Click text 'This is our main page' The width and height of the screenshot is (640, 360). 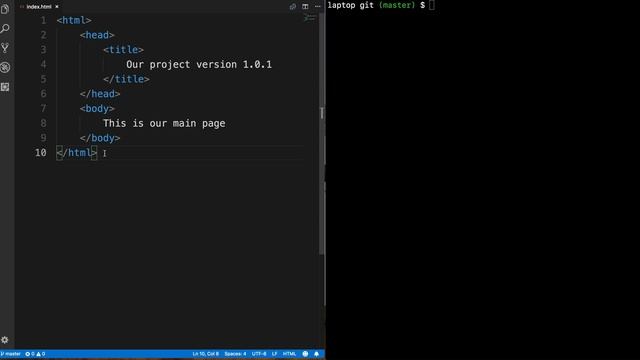164,123
